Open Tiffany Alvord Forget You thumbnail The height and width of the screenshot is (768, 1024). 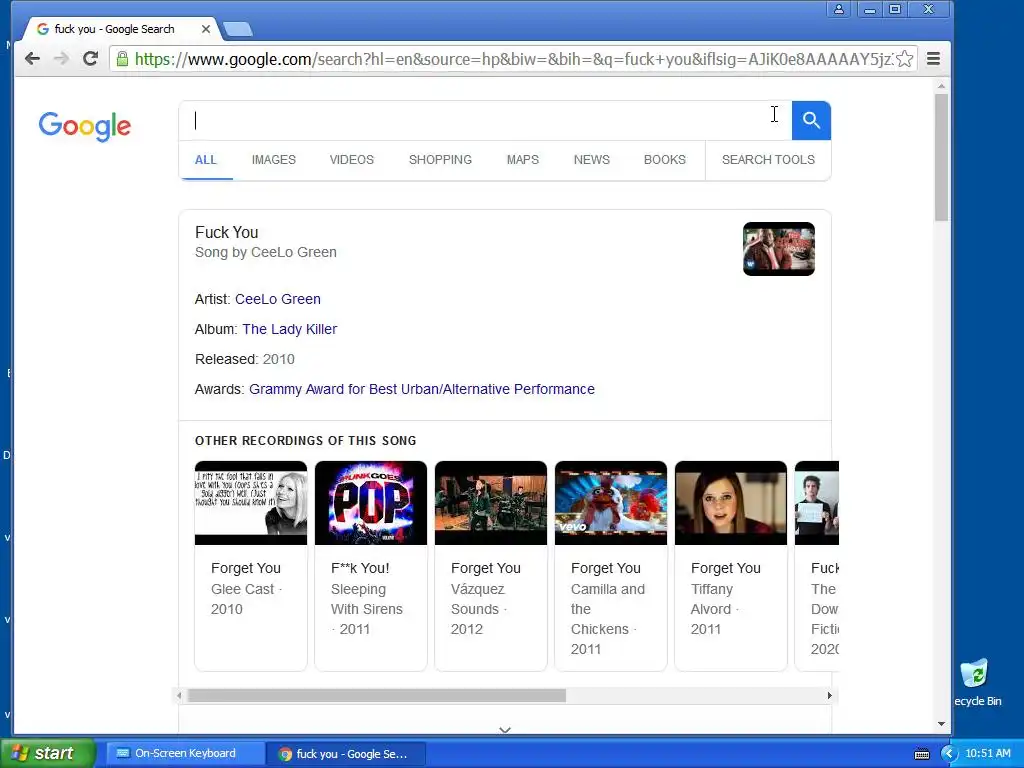tap(731, 503)
